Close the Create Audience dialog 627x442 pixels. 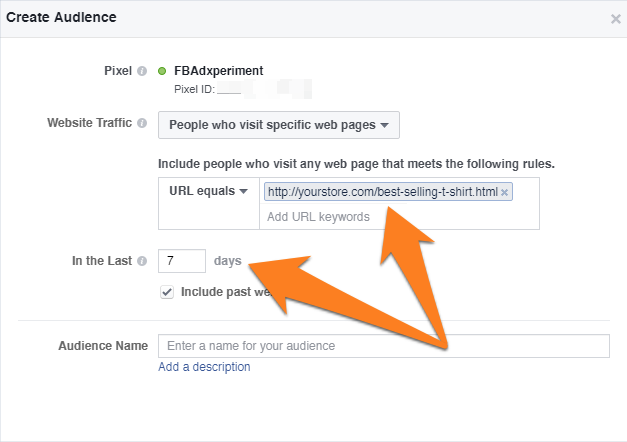(x=615, y=19)
